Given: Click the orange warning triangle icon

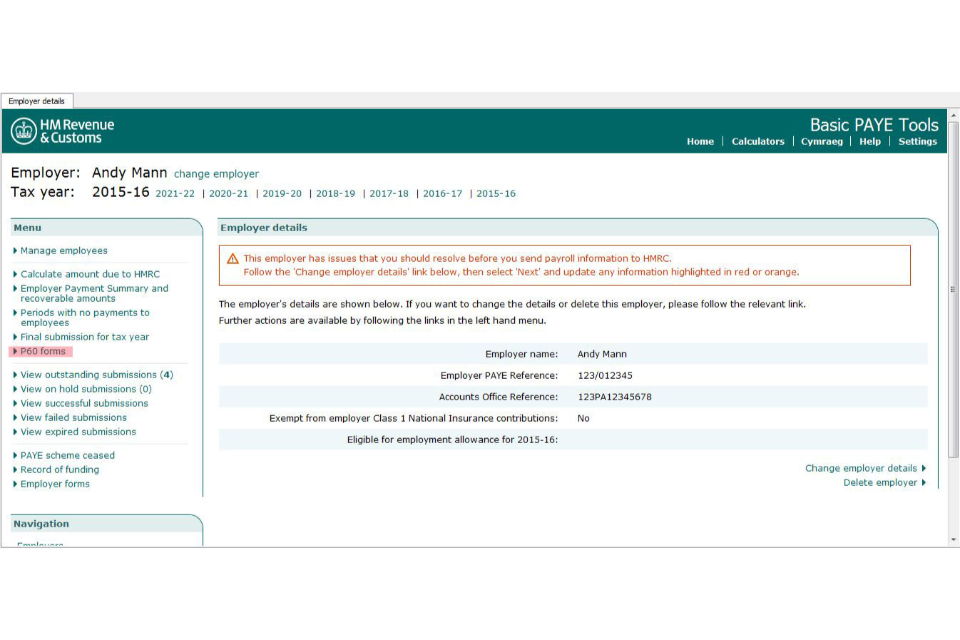Looking at the screenshot, I should pyautogui.click(x=233, y=259).
